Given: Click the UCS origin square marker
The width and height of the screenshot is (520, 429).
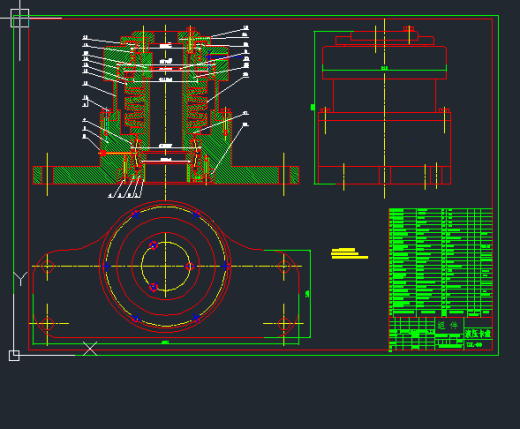Looking at the screenshot, I should 14,355.
